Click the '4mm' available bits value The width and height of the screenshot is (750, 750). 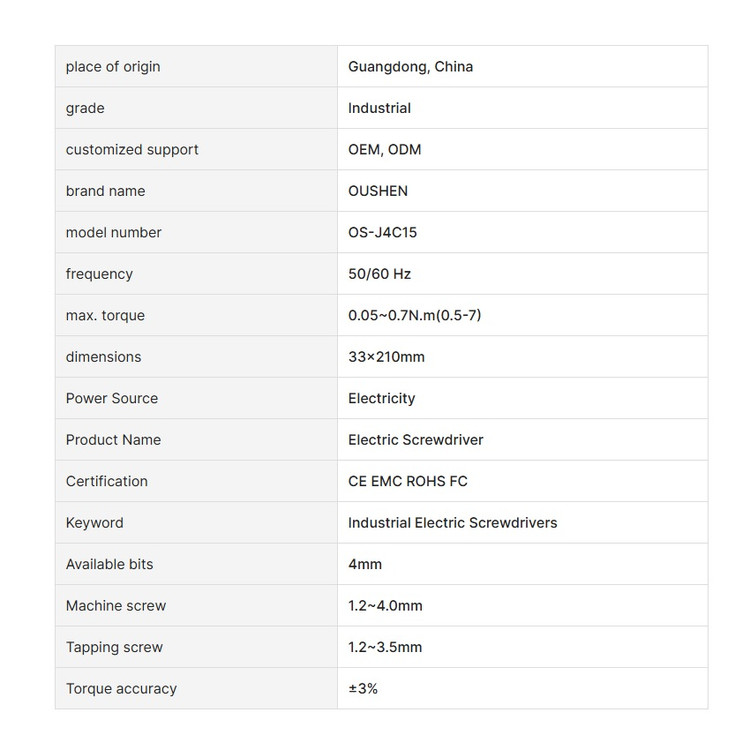[365, 564]
